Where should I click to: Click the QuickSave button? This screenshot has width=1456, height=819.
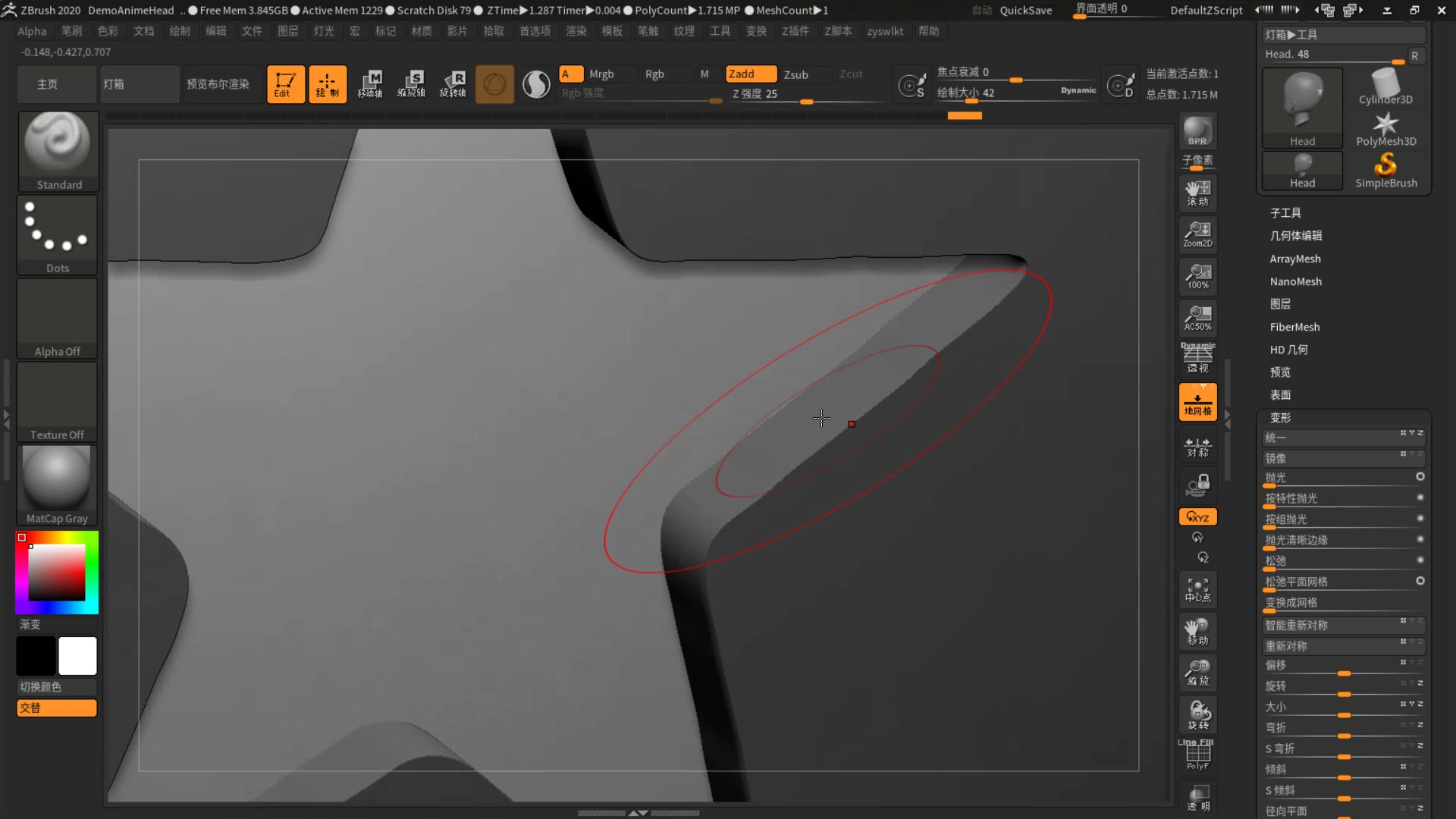pyautogui.click(x=1025, y=9)
